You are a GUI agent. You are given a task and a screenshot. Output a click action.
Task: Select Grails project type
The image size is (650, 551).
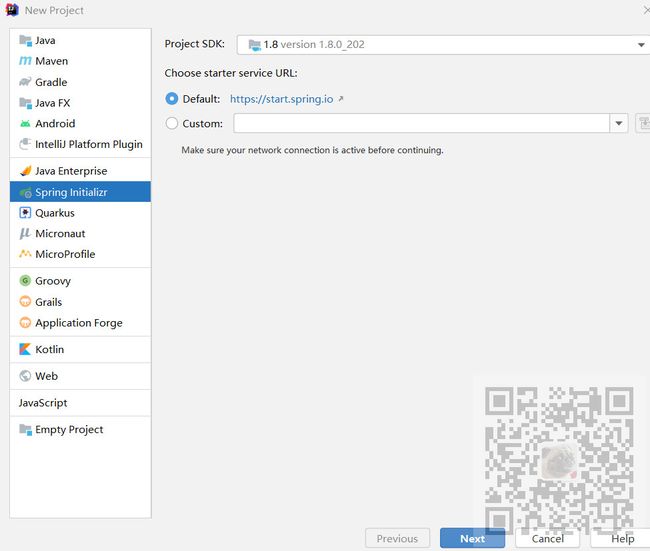[80, 301]
